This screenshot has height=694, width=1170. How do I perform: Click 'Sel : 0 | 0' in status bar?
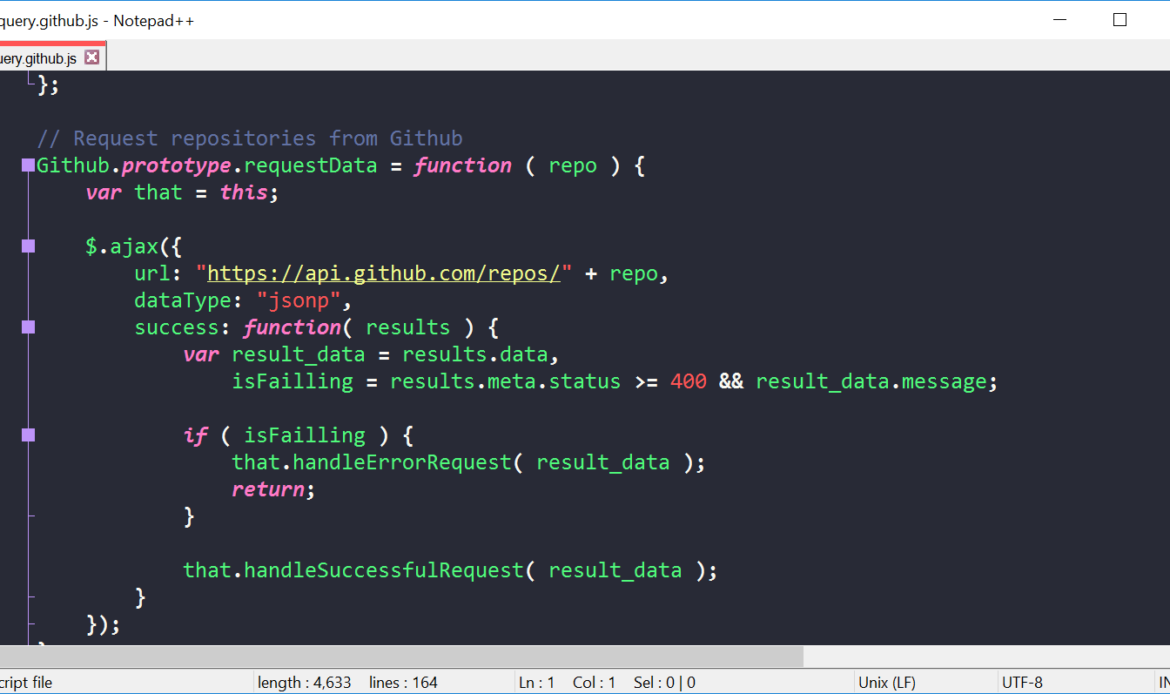pos(664,682)
